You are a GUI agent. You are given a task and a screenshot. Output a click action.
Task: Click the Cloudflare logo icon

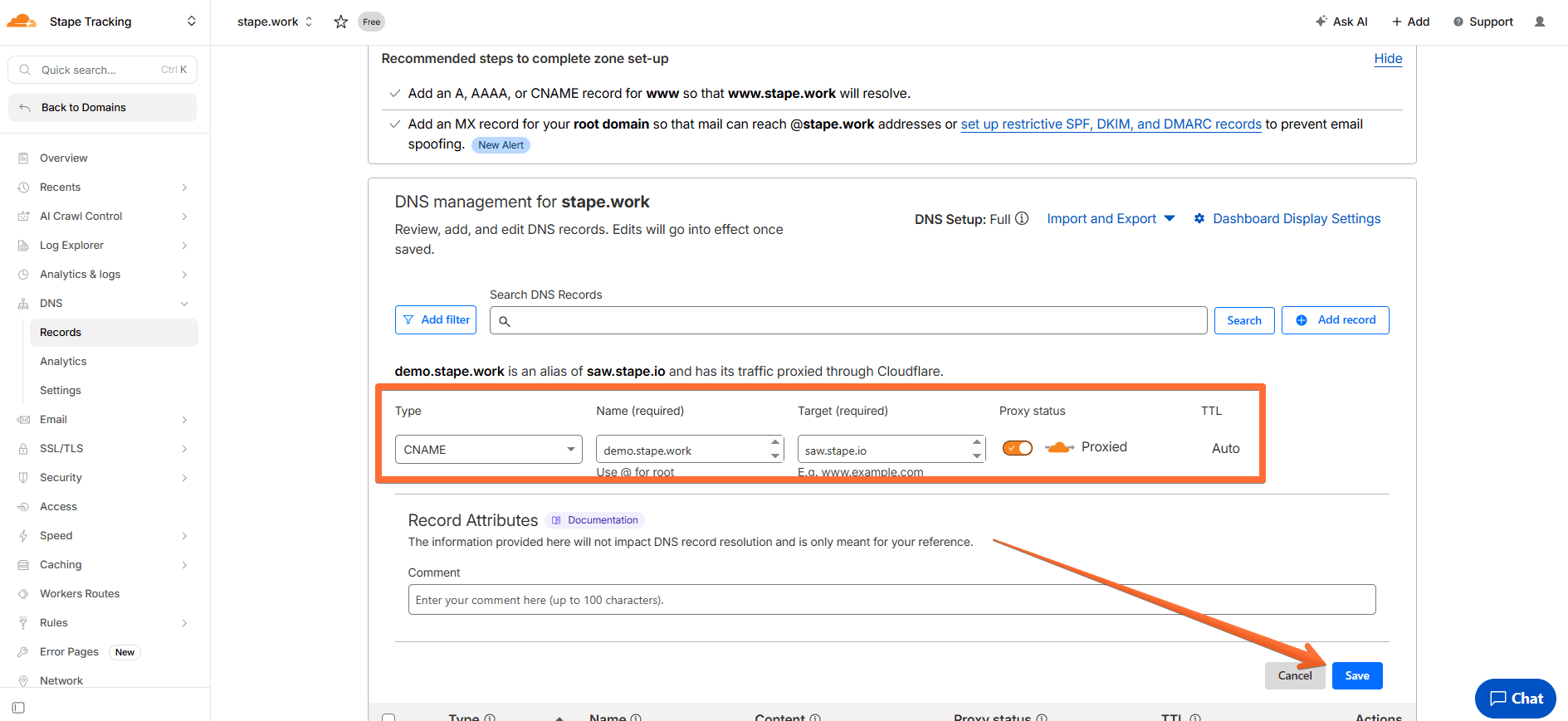tap(22, 22)
